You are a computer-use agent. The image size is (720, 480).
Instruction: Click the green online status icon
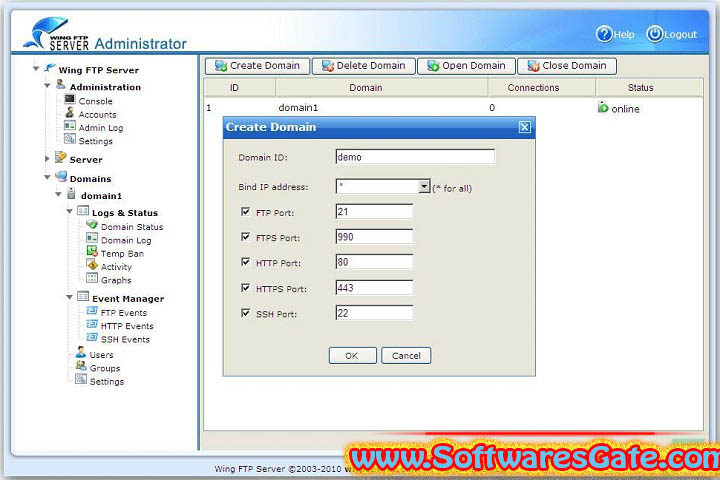tap(603, 107)
